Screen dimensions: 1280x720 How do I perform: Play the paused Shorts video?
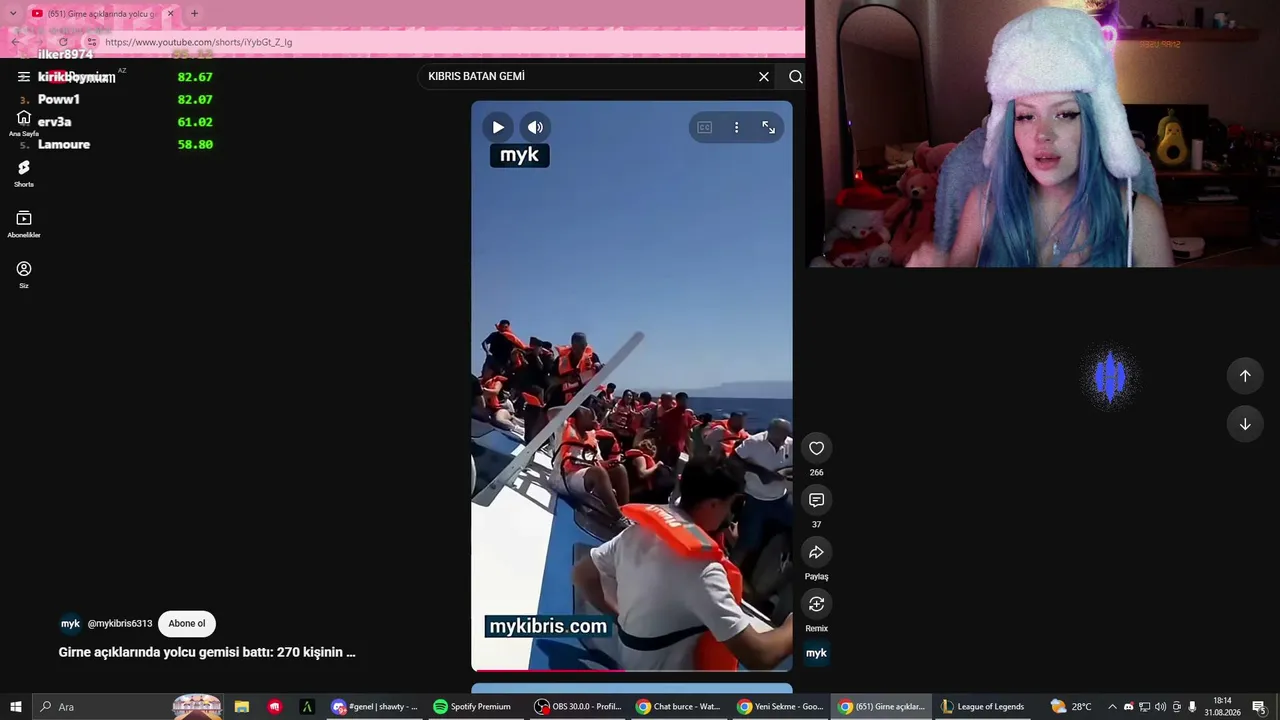pyautogui.click(x=497, y=127)
